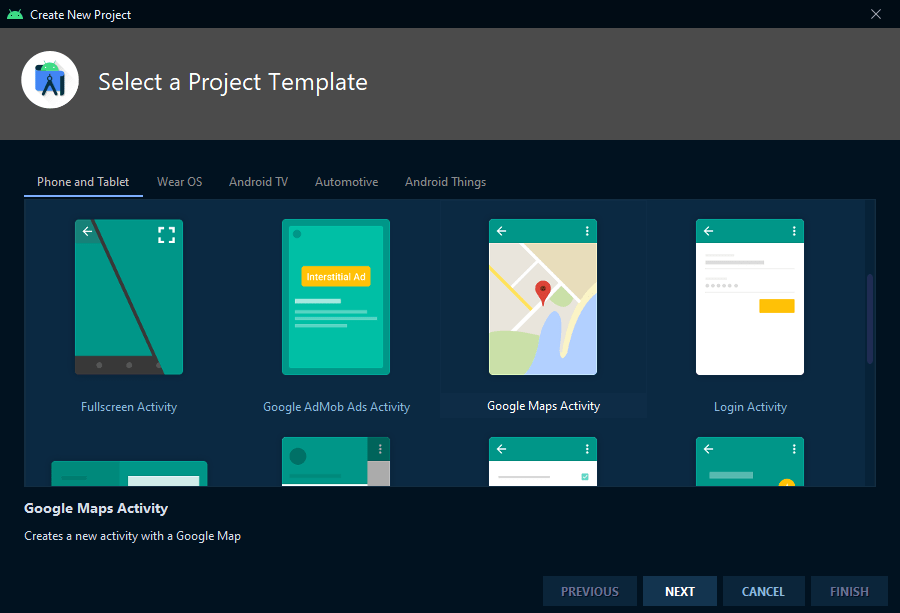
Task: Click the template list vertical scrollbar
Action: (870, 319)
